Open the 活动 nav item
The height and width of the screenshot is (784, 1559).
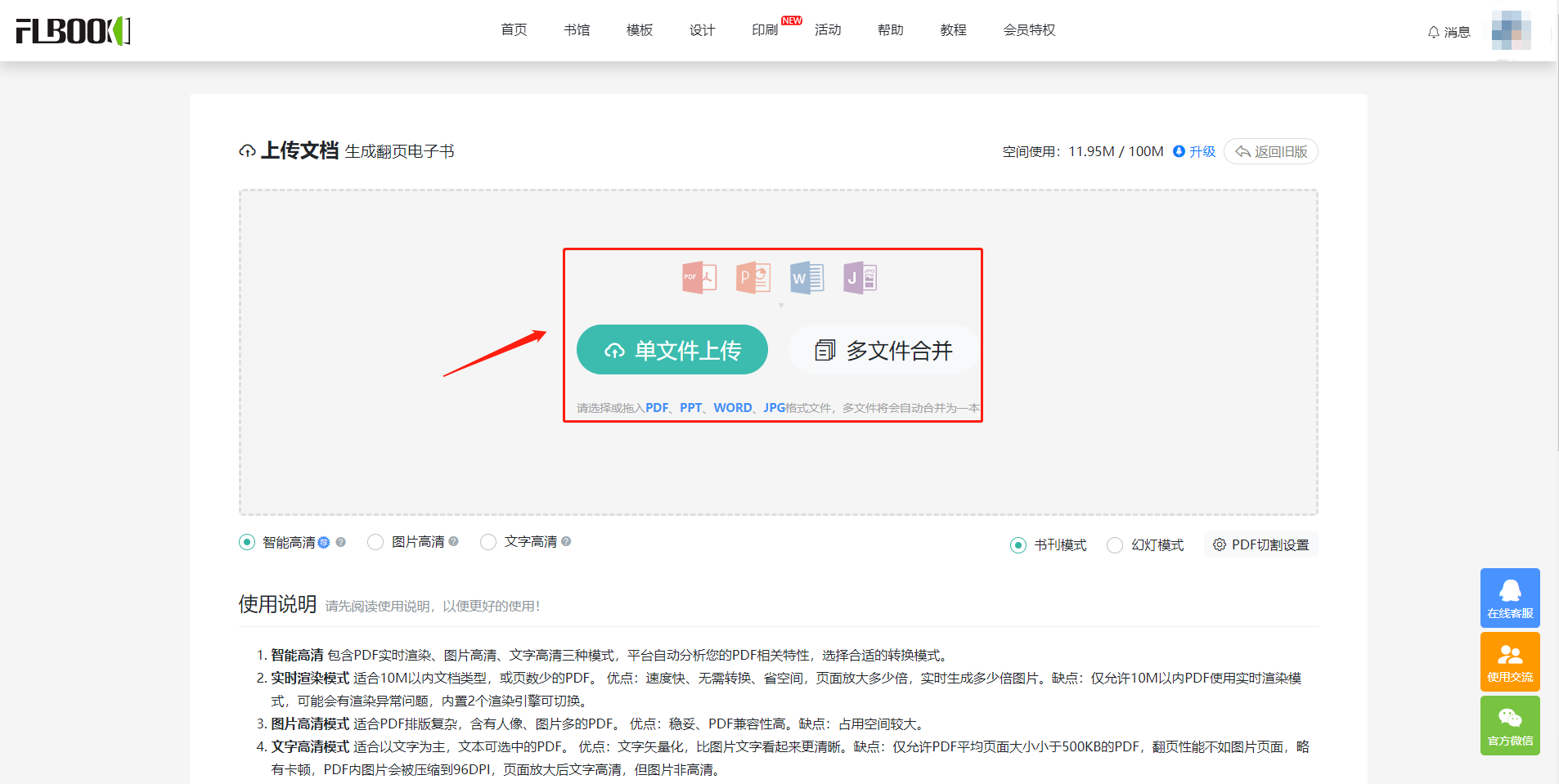coord(828,30)
